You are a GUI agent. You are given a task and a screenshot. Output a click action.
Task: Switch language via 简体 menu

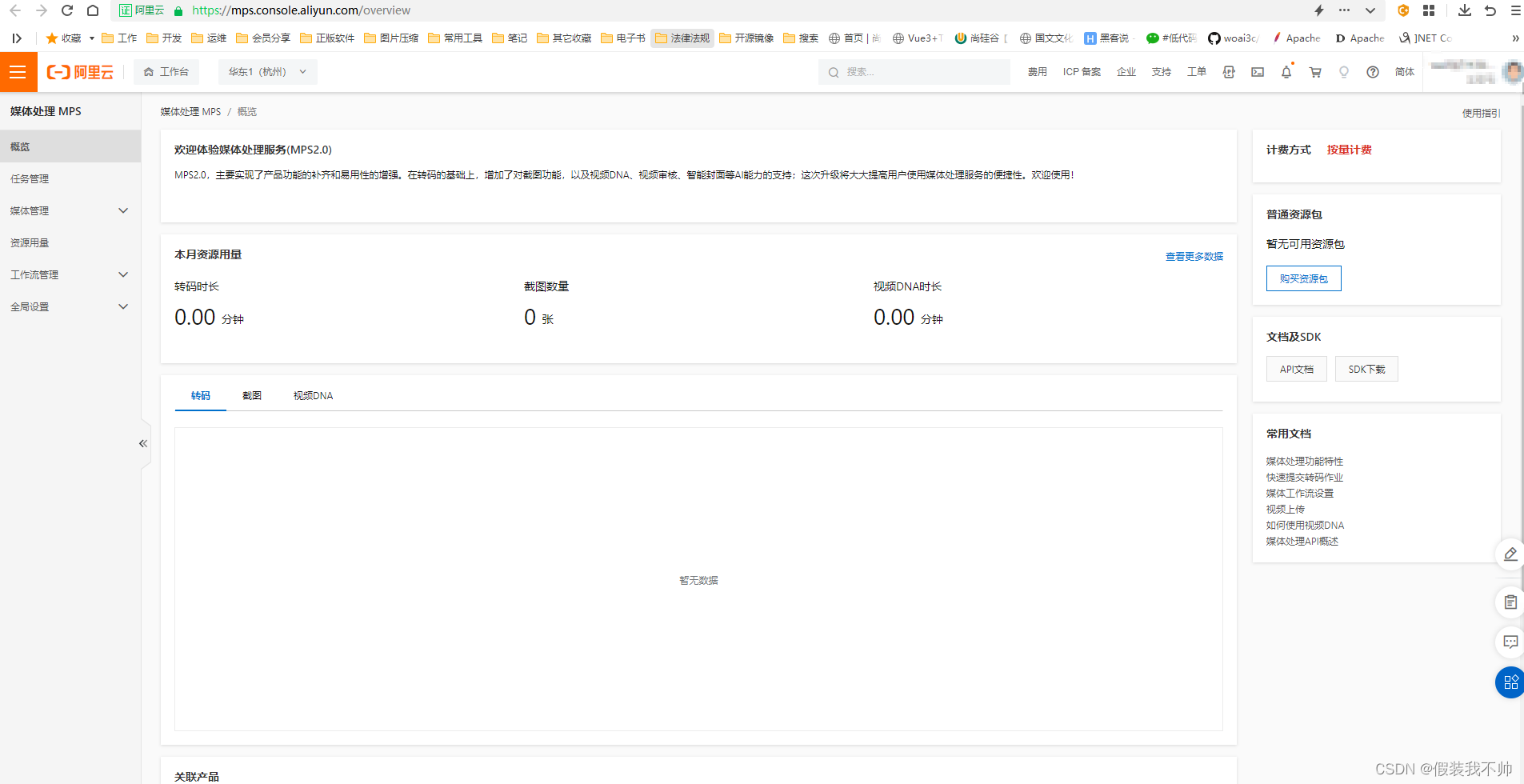point(1405,72)
